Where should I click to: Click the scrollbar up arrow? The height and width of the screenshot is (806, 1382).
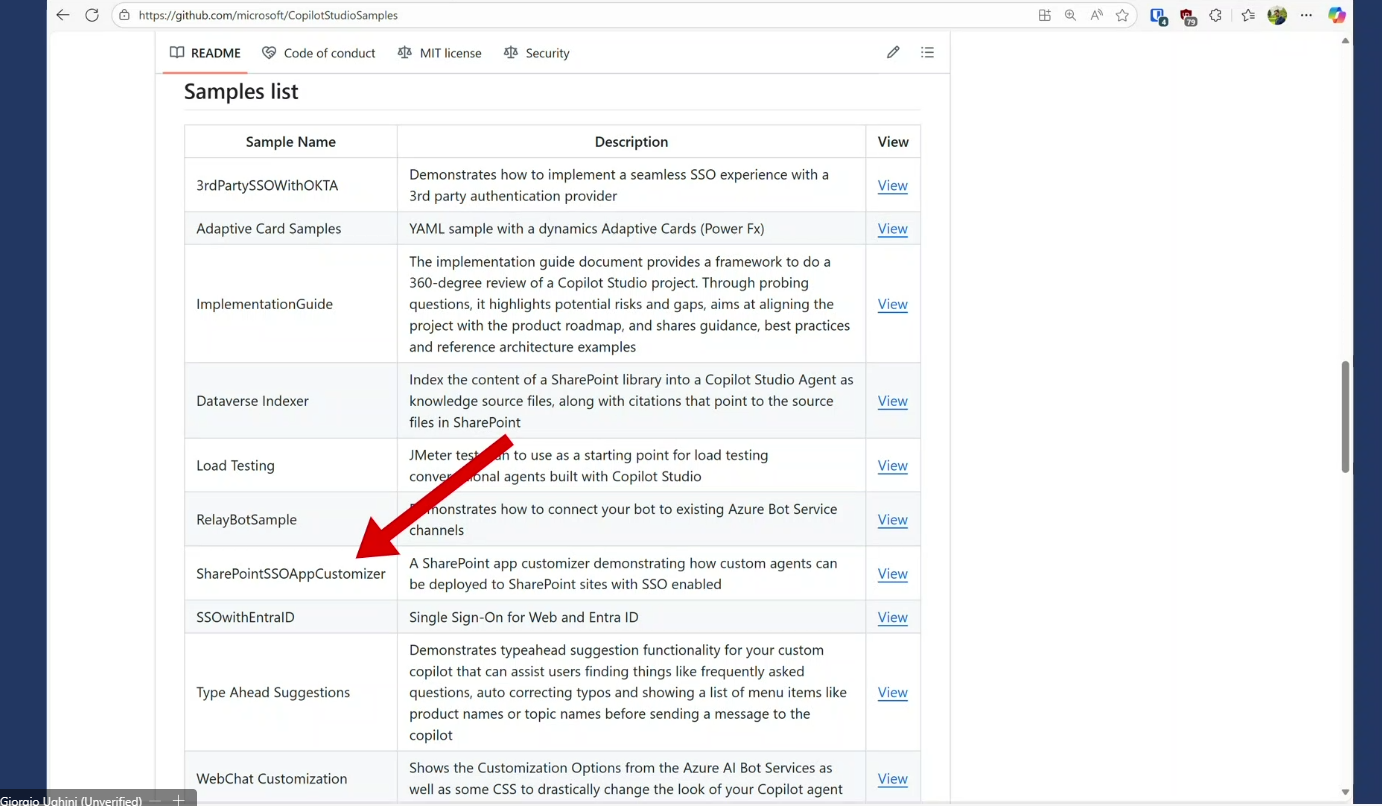1345,41
